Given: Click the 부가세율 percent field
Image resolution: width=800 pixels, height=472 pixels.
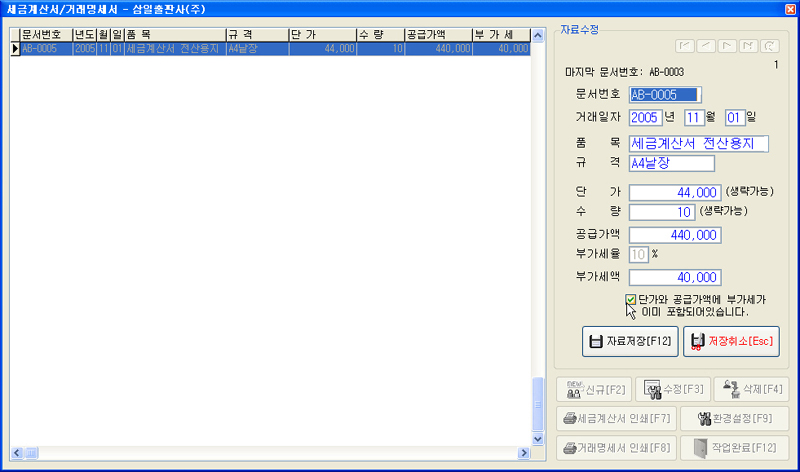Looking at the screenshot, I should [x=638, y=255].
